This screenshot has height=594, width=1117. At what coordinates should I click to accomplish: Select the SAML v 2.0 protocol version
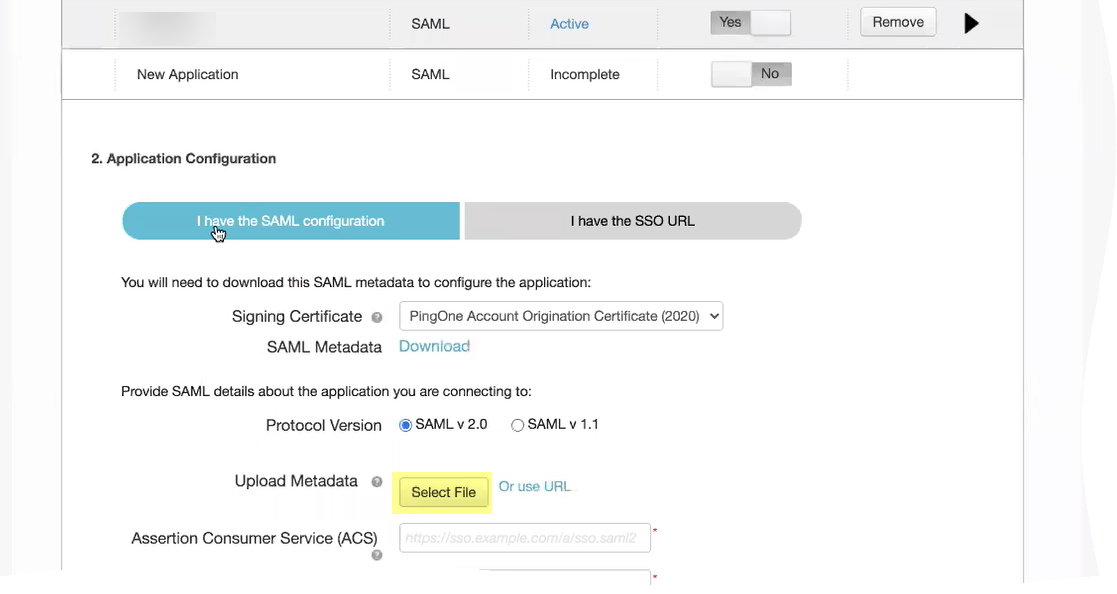(x=406, y=425)
